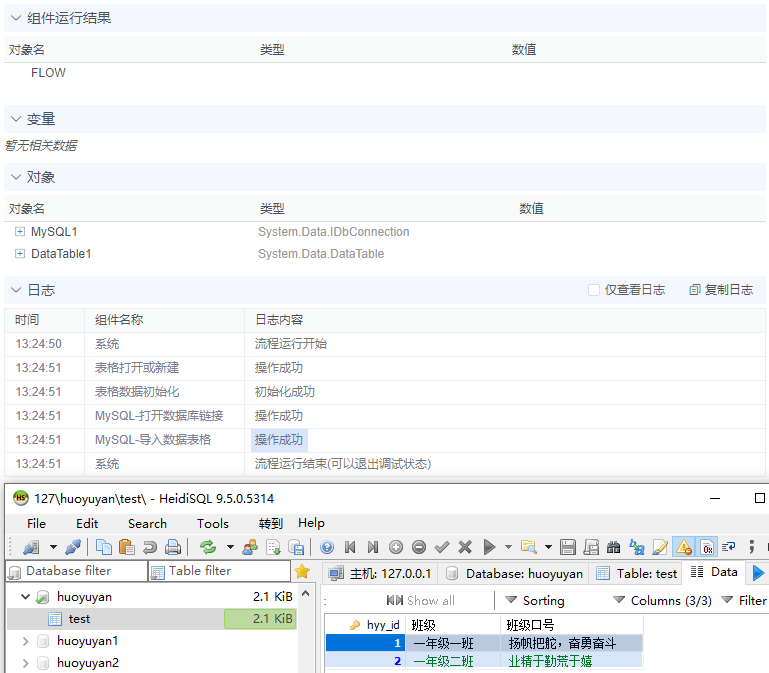Click into the Table filter field
769x673 pixels.
[x=220, y=571]
